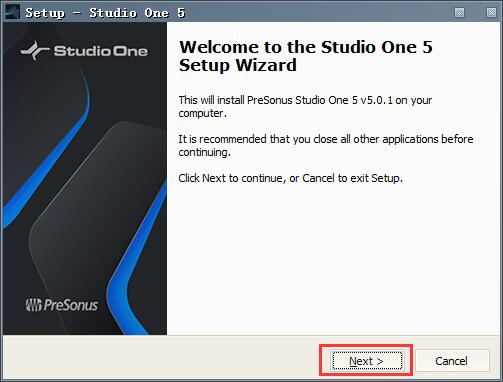The height and width of the screenshot is (382, 503).
Task: Click the PreSonus waveform icon
Action: [x=34, y=305]
